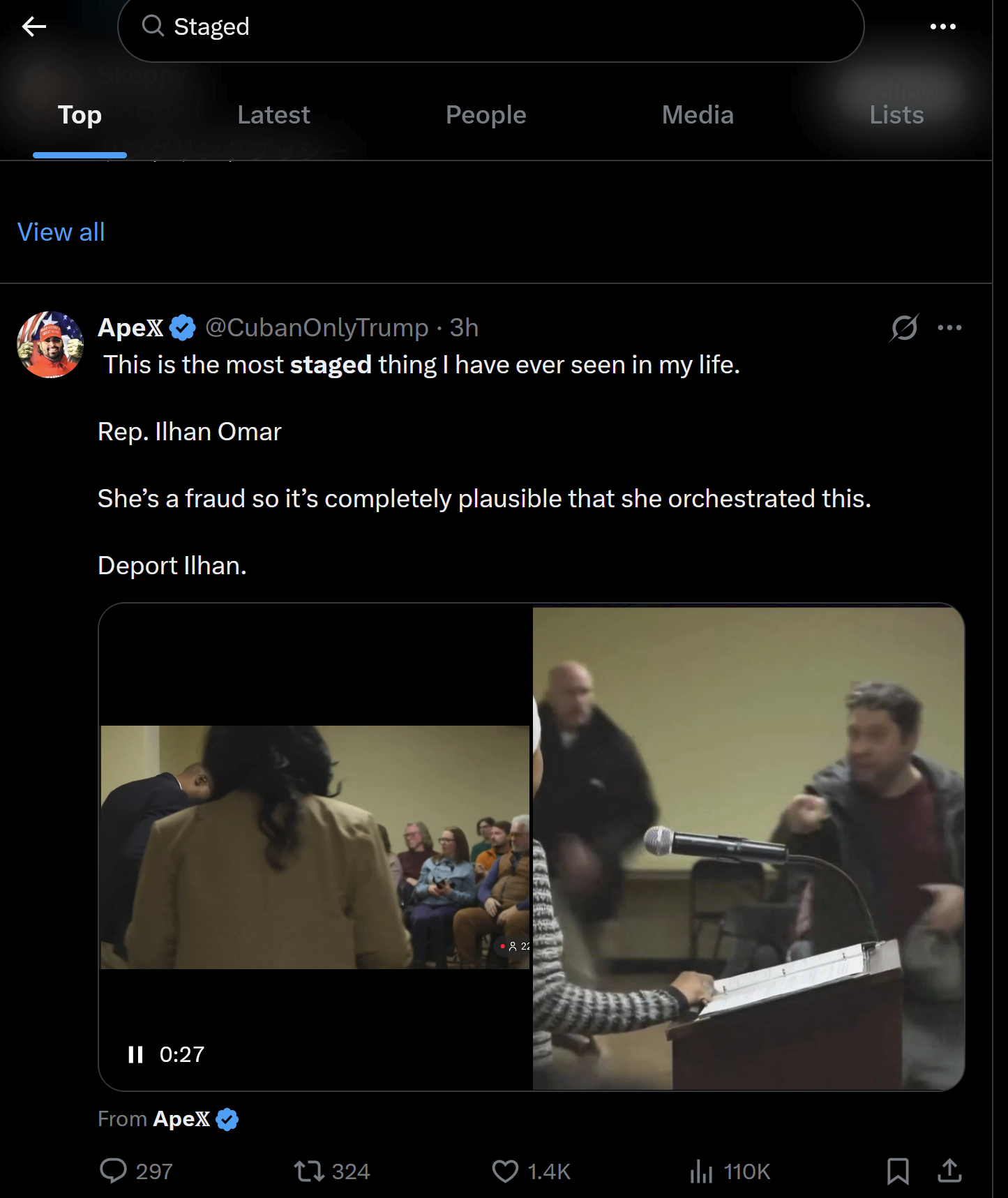Screen dimensions: 1008x1198
Task: Open the @CubanOnlyTrump profile handle
Action: pos(317,327)
